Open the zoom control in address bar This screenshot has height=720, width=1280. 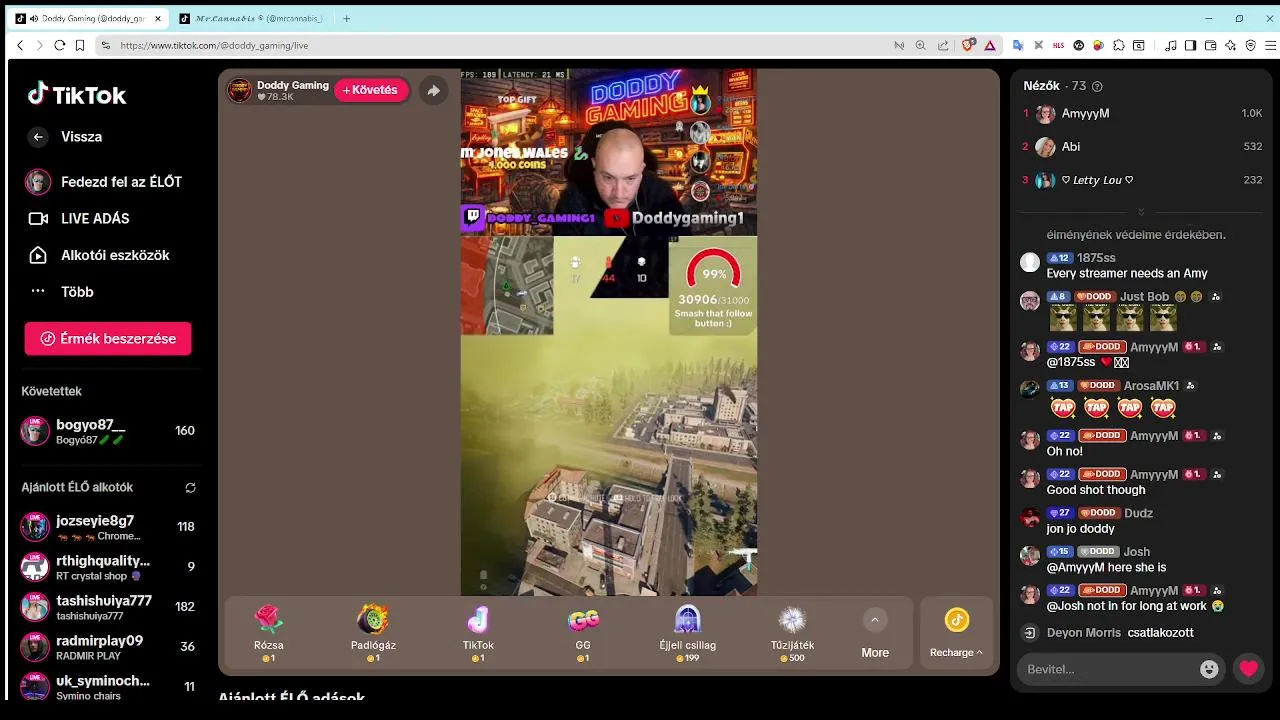920,45
